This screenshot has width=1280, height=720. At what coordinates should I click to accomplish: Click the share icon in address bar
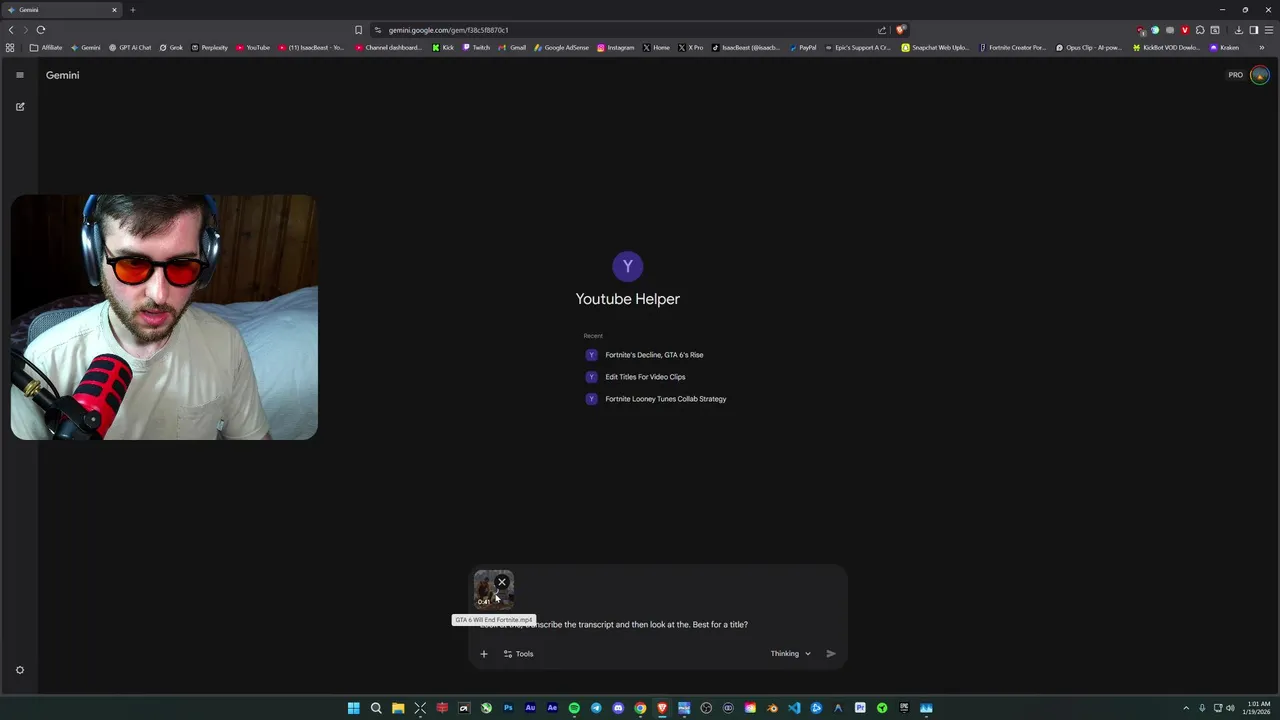click(882, 30)
